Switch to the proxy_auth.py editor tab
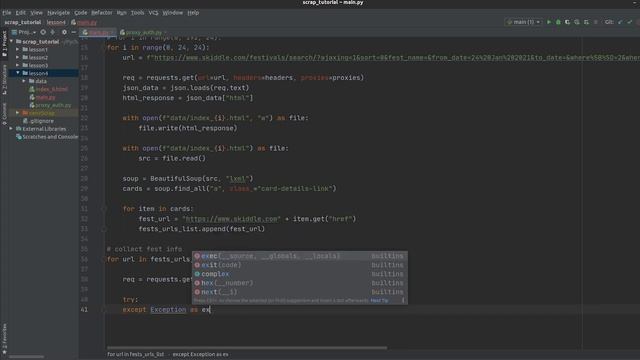Screen dimensions: 640x360 pos(143,32)
